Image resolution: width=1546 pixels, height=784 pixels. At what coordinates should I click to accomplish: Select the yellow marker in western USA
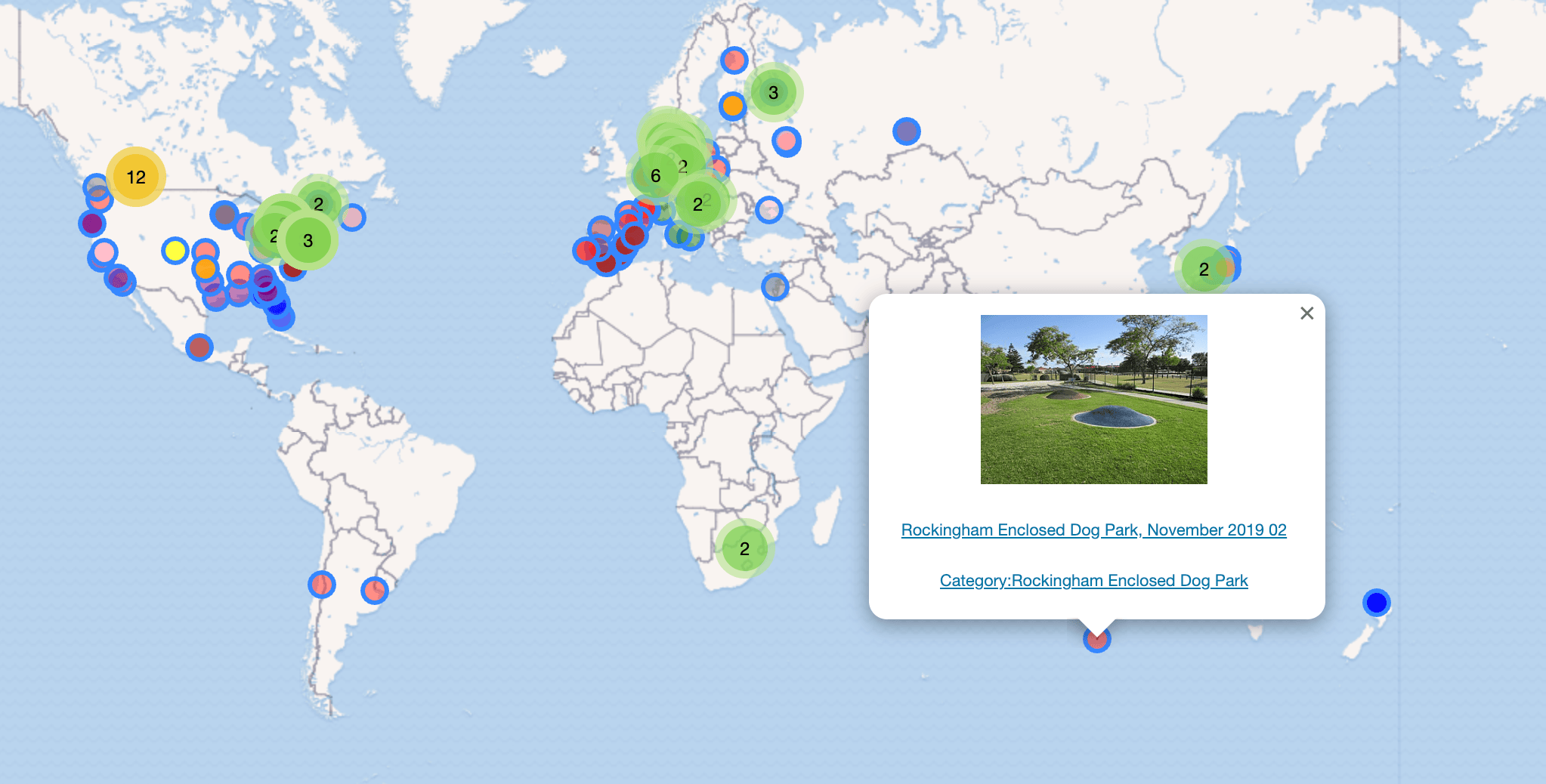[x=175, y=250]
